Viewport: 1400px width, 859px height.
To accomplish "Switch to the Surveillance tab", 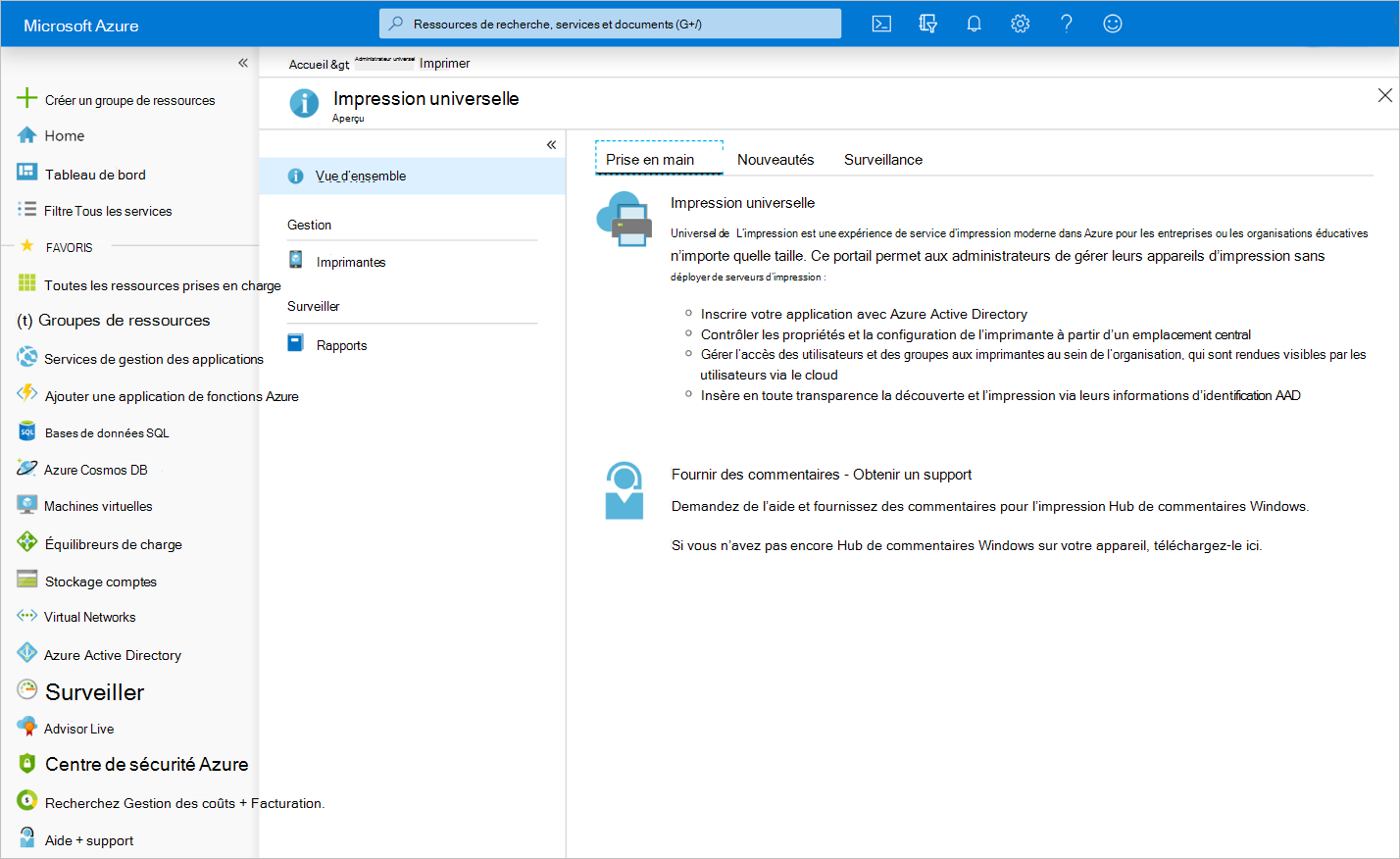I will point(882,159).
